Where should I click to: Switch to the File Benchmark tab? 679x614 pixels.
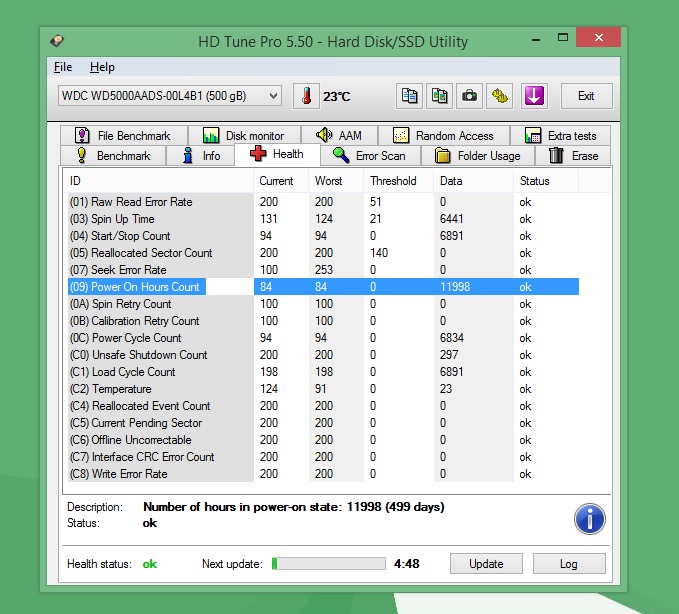124,136
